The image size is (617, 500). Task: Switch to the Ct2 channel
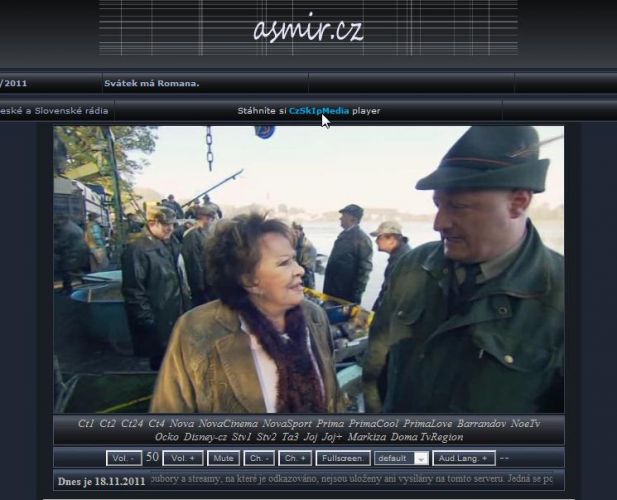107,424
